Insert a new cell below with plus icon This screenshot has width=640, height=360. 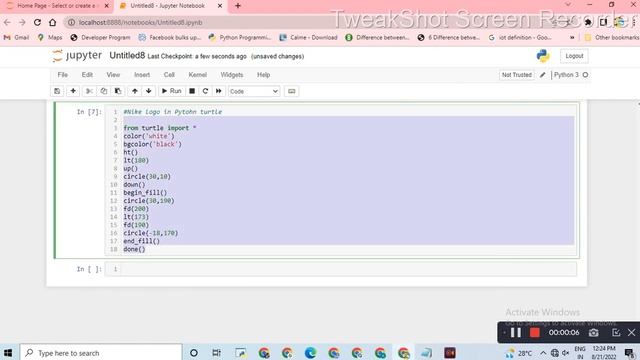coord(73,91)
